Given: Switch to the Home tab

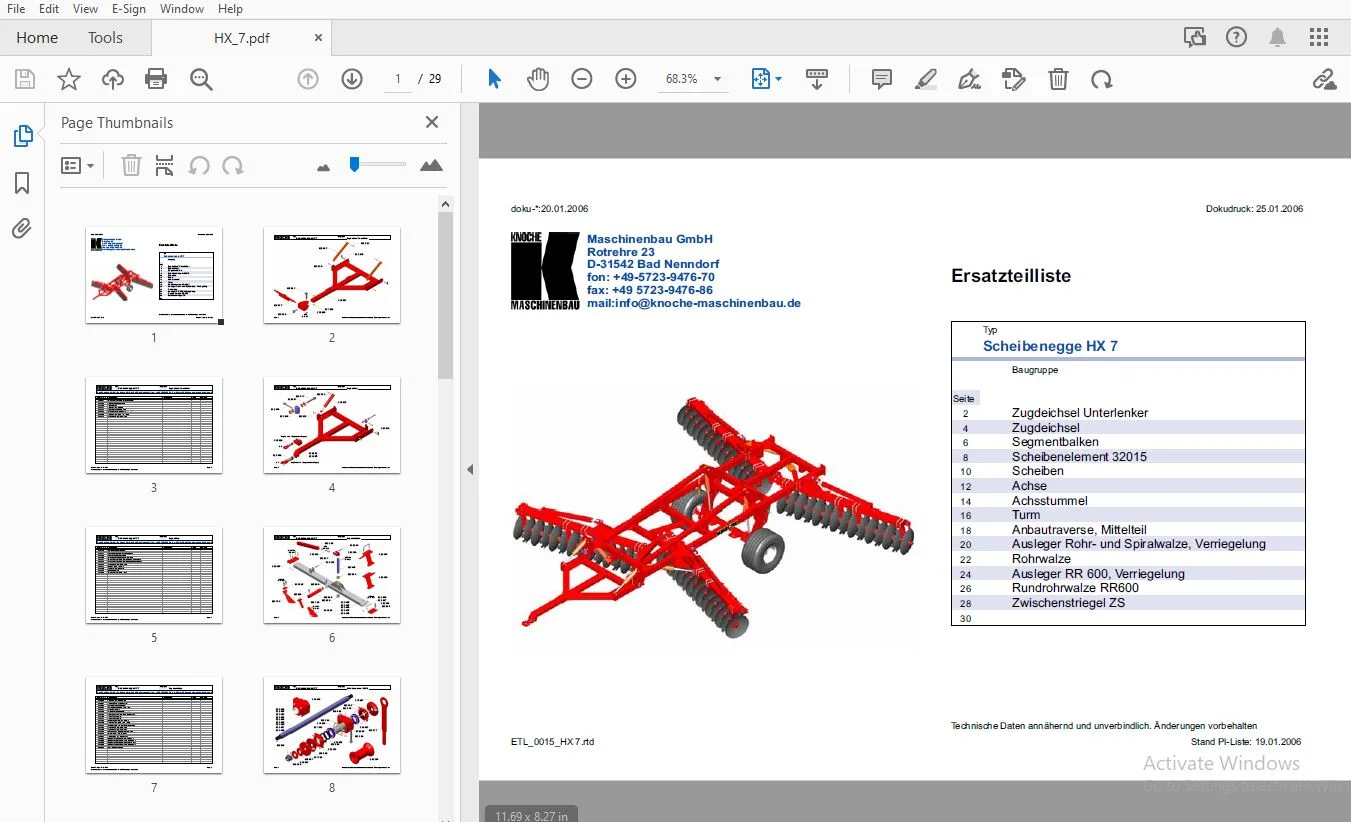Looking at the screenshot, I should 37,38.
